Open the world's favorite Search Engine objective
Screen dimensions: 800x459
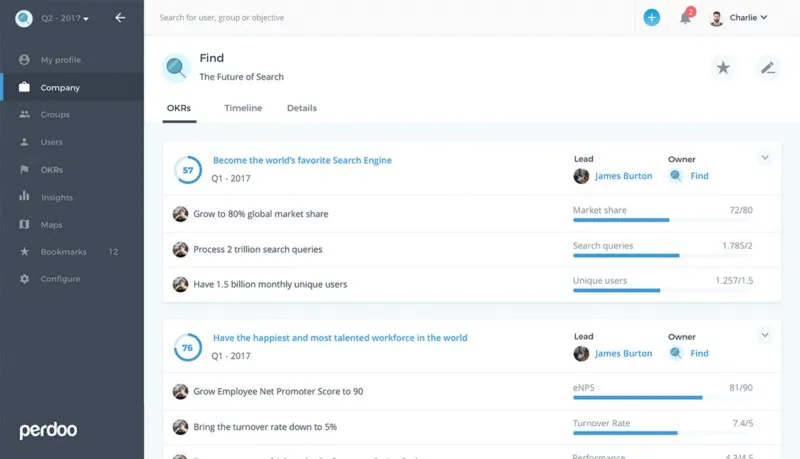[302, 160]
